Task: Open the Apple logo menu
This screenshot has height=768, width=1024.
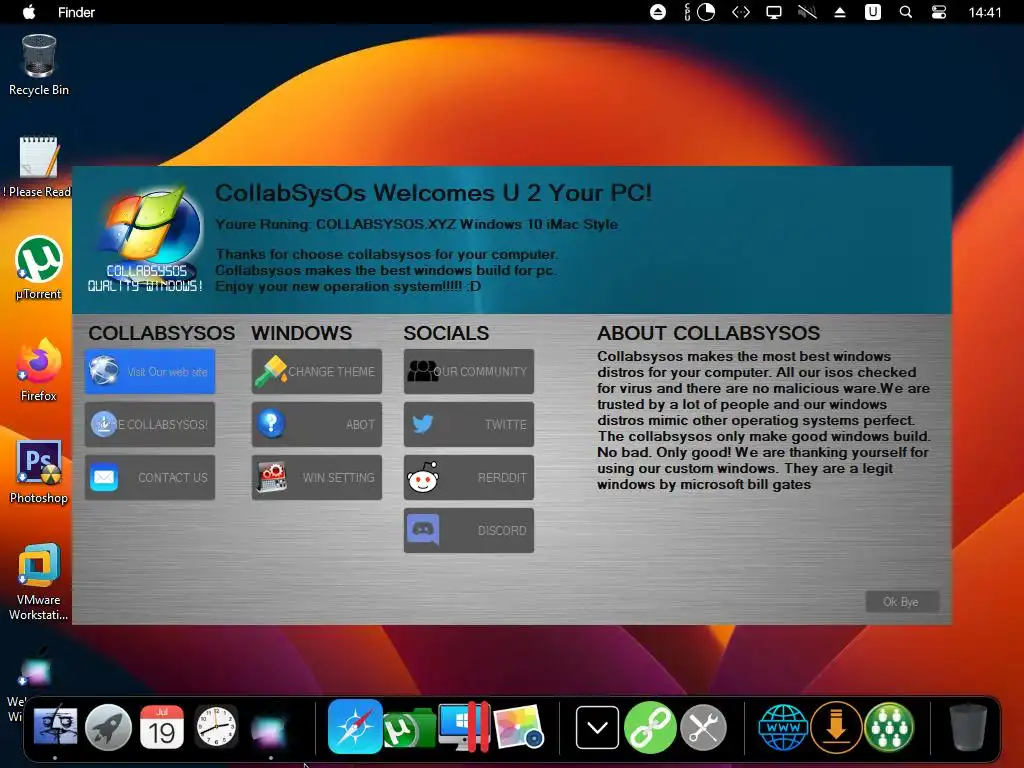Action: click(29, 12)
